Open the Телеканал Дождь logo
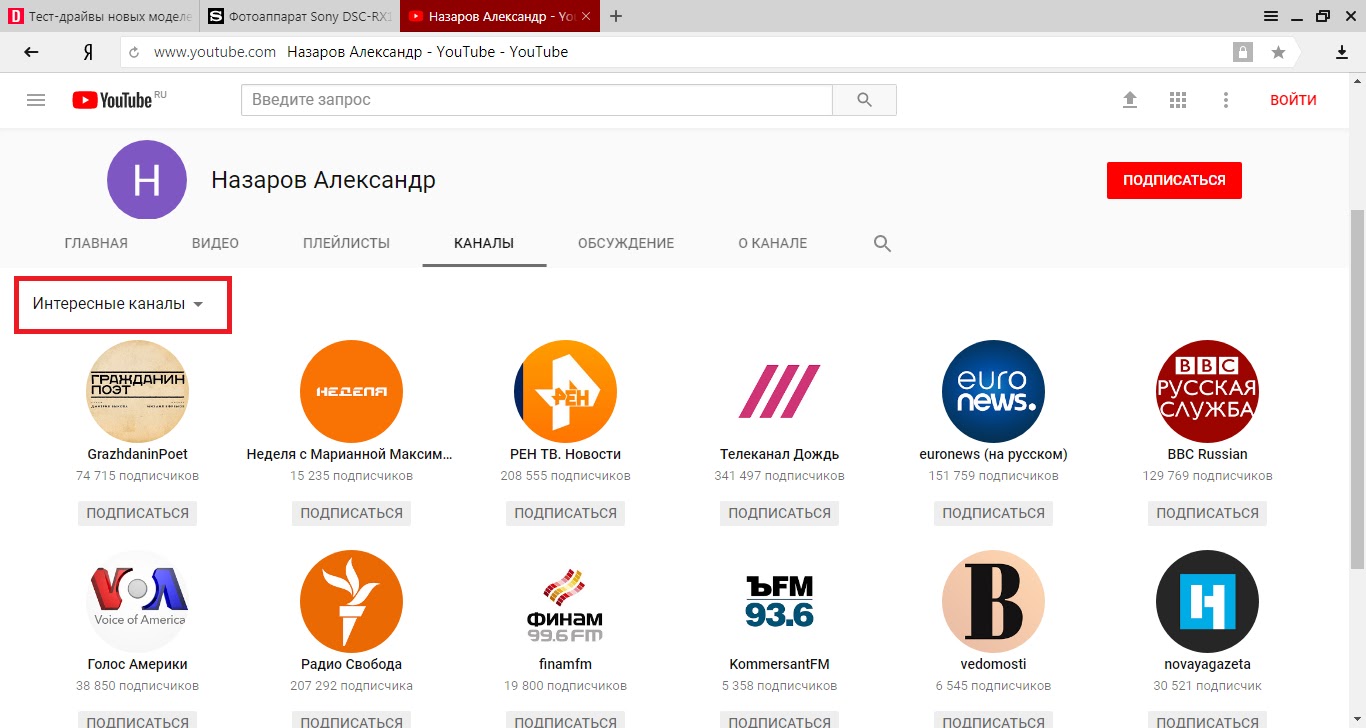Viewport: 1366px width, 728px height. coord(779,391)
